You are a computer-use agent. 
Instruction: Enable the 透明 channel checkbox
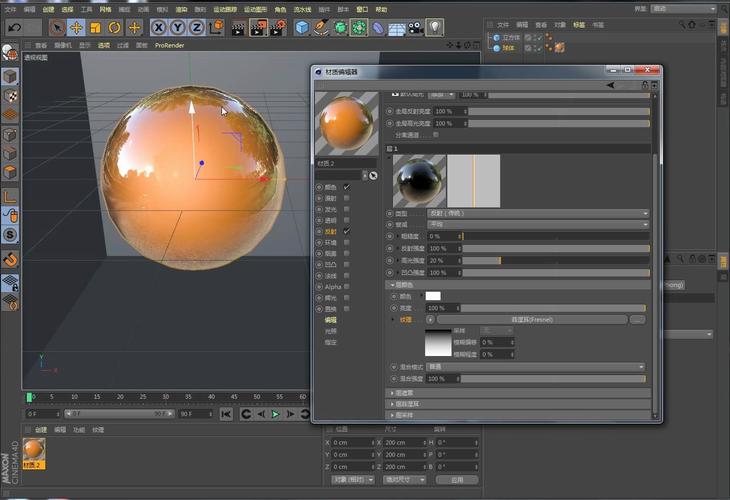click(347, 220)
